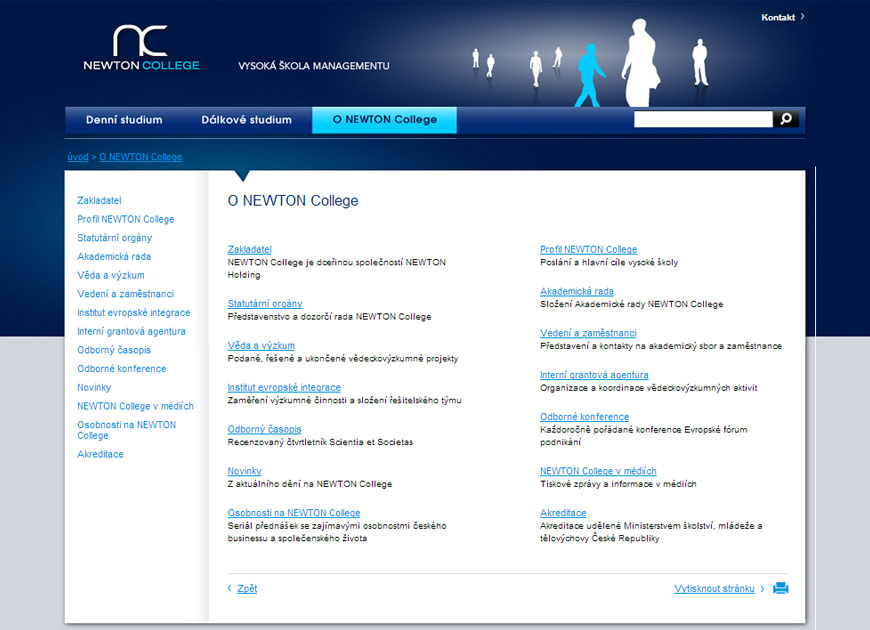Click the Zakladatel link in main content

tap(250, 250)
